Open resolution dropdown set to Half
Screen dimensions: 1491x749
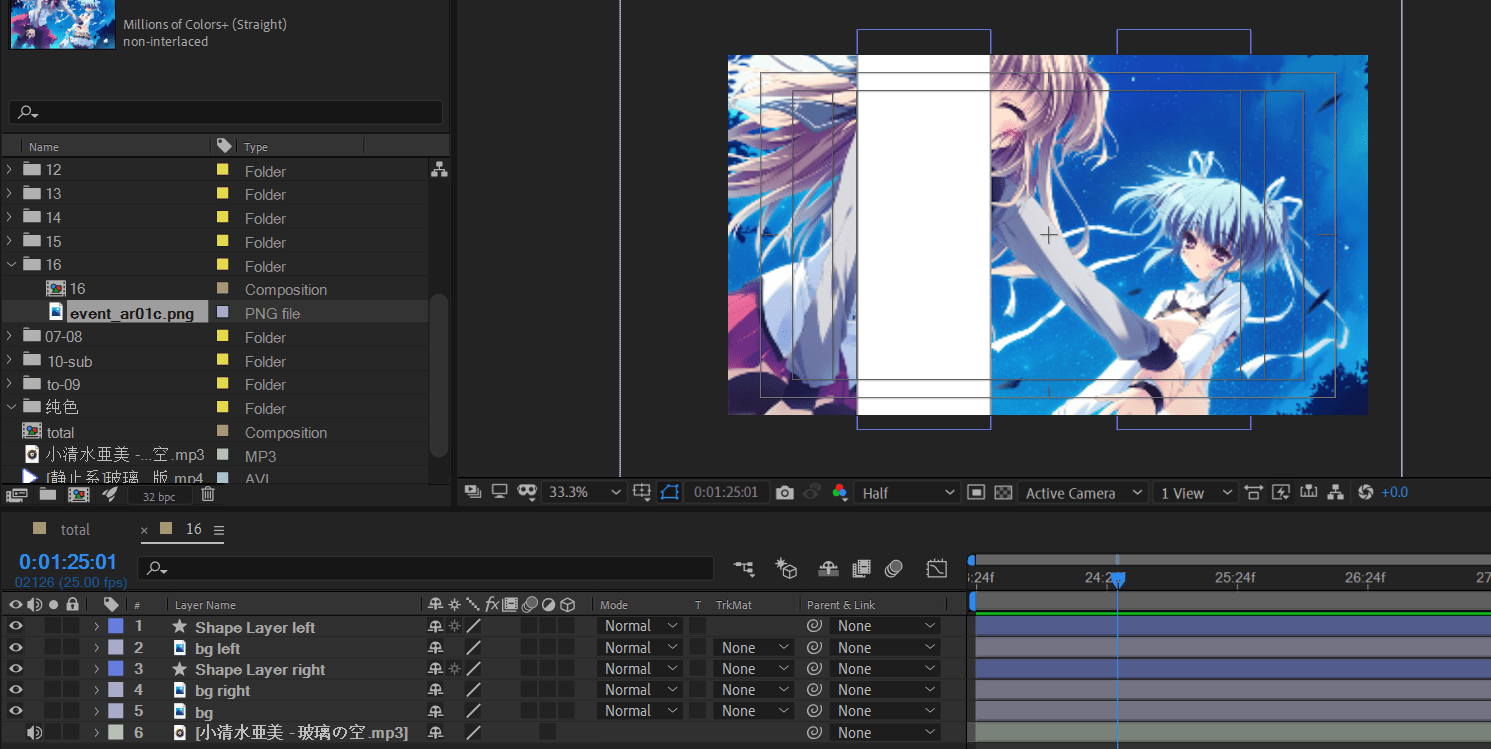pos(908,493)
